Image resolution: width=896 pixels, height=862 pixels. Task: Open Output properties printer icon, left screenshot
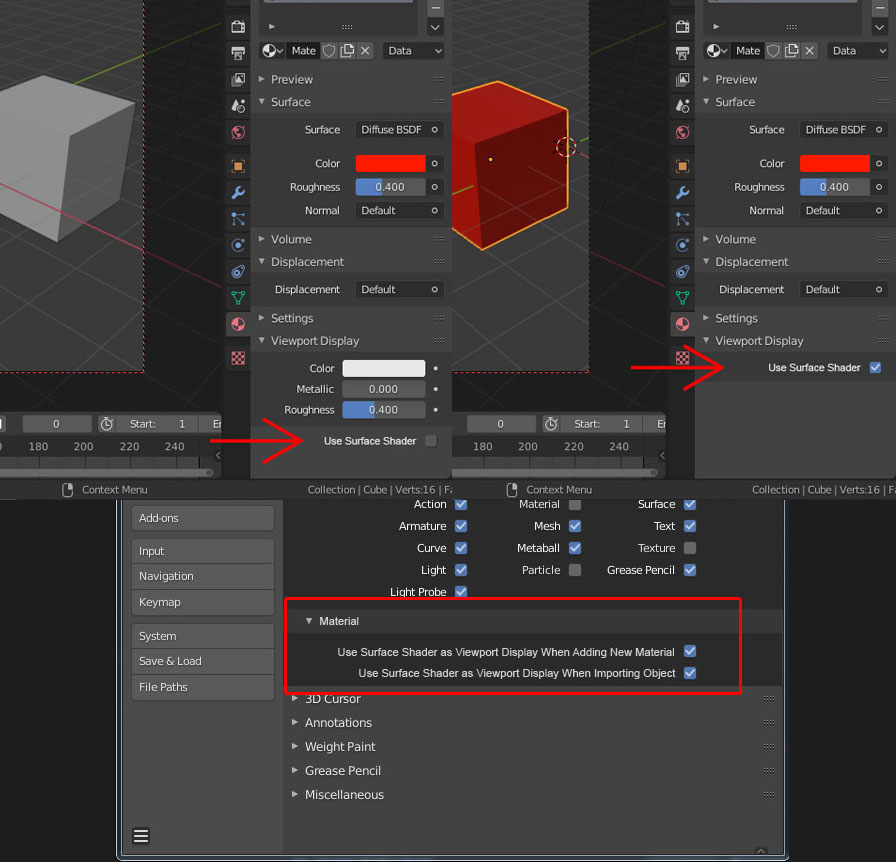(238, 53)
